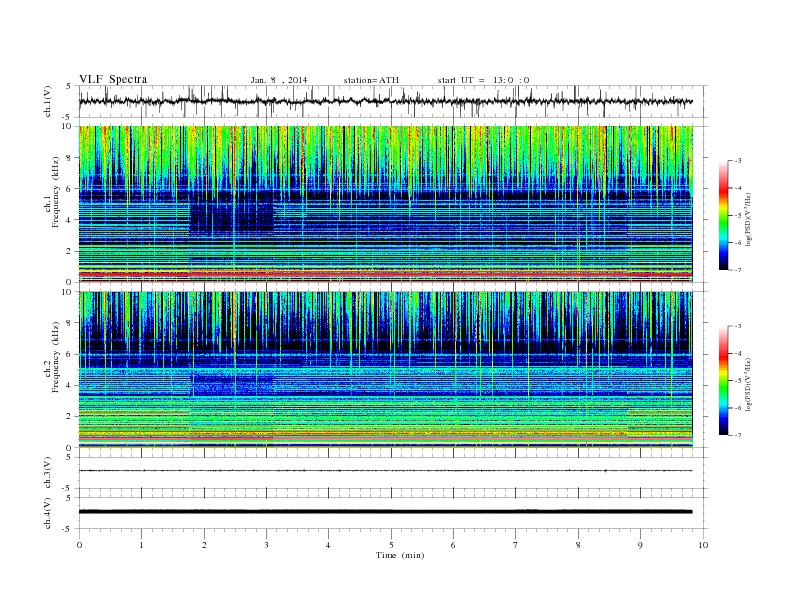The width and height of the screenshot is (792, 612).
Task: Click the "ch.4(V)" axis label
Action: 47,513
